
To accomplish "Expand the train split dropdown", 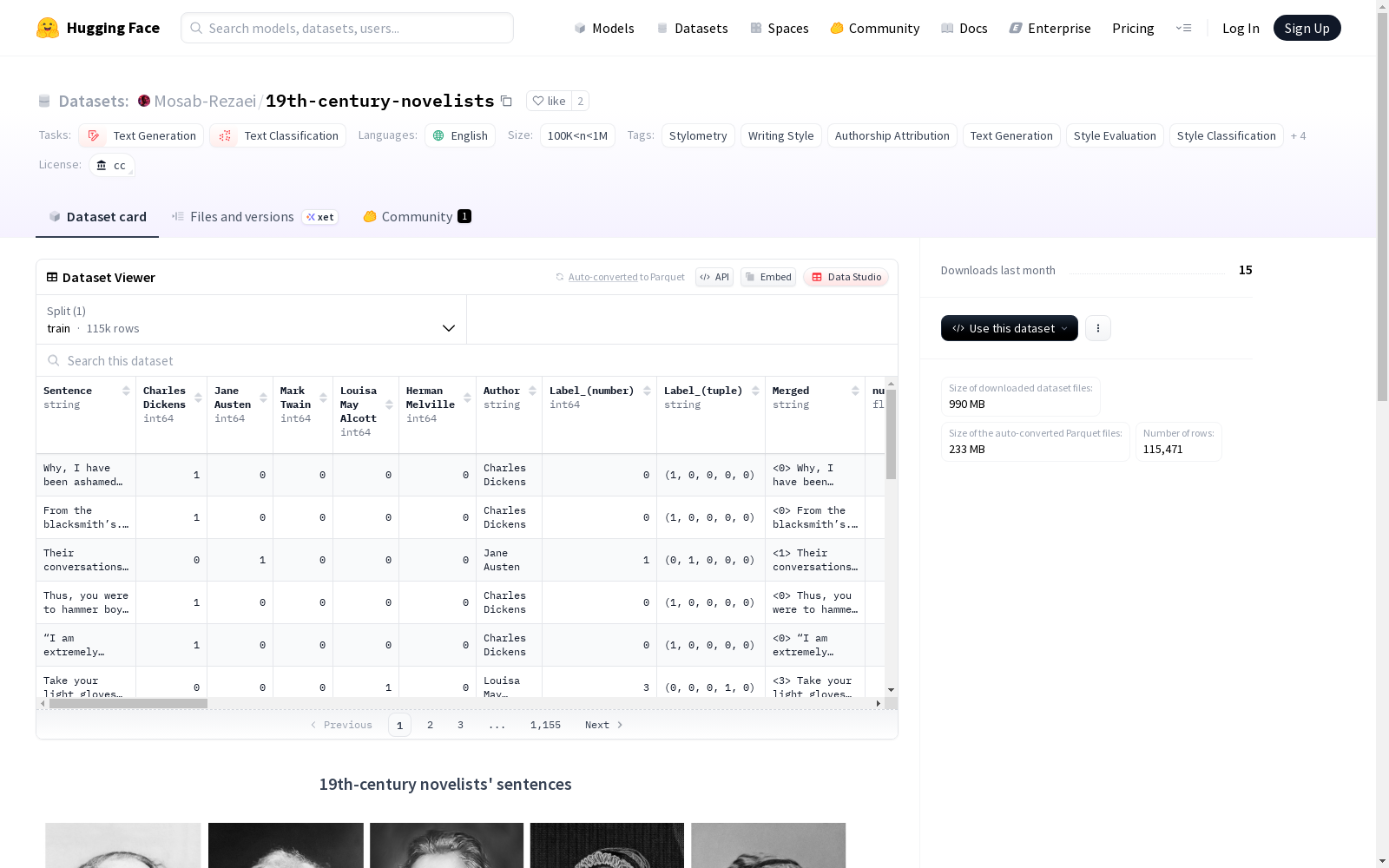I will coord(252,319).
